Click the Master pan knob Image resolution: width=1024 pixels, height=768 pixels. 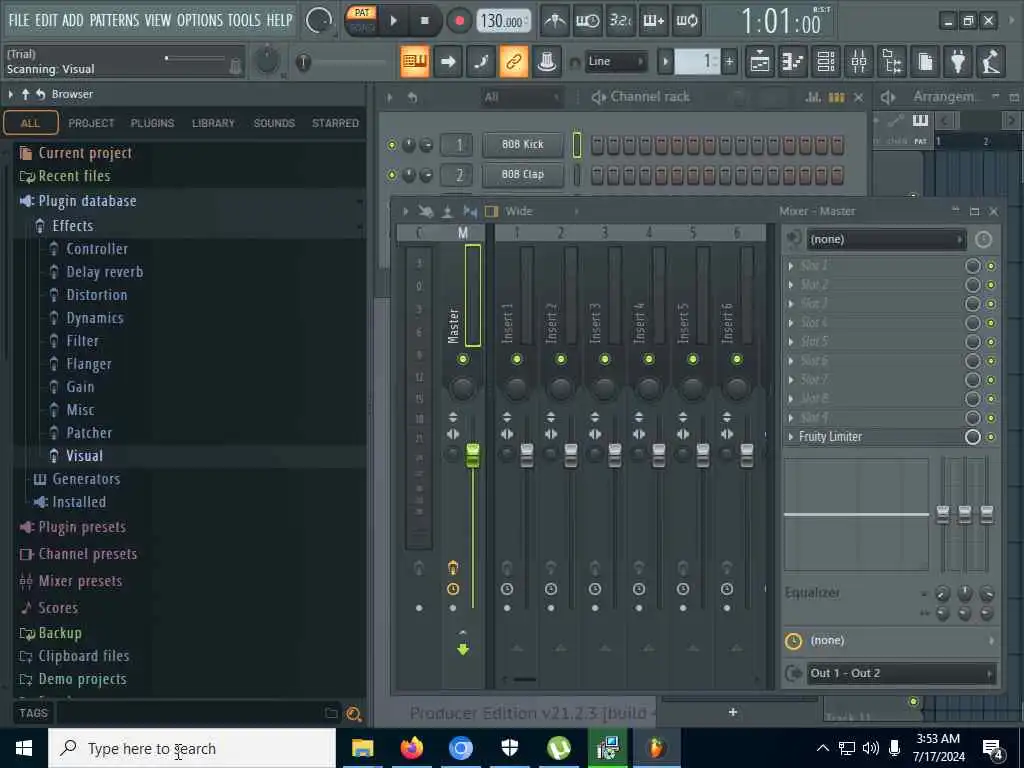pyautogui.click(x=463, y=388)
